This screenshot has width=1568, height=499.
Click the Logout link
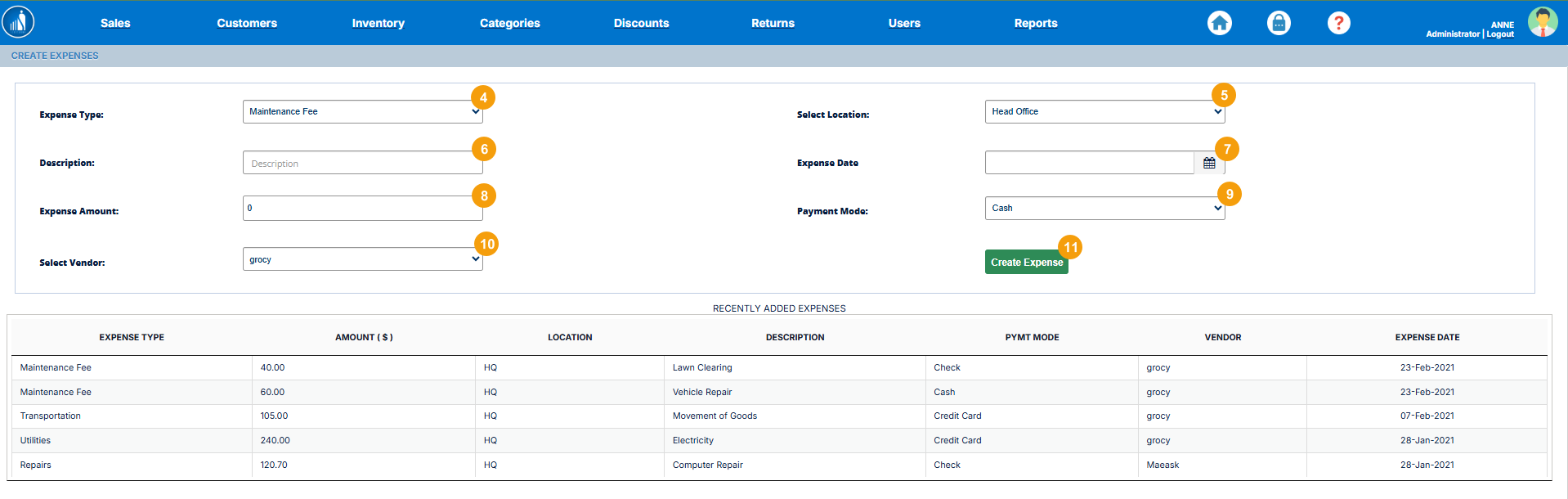1500,34
